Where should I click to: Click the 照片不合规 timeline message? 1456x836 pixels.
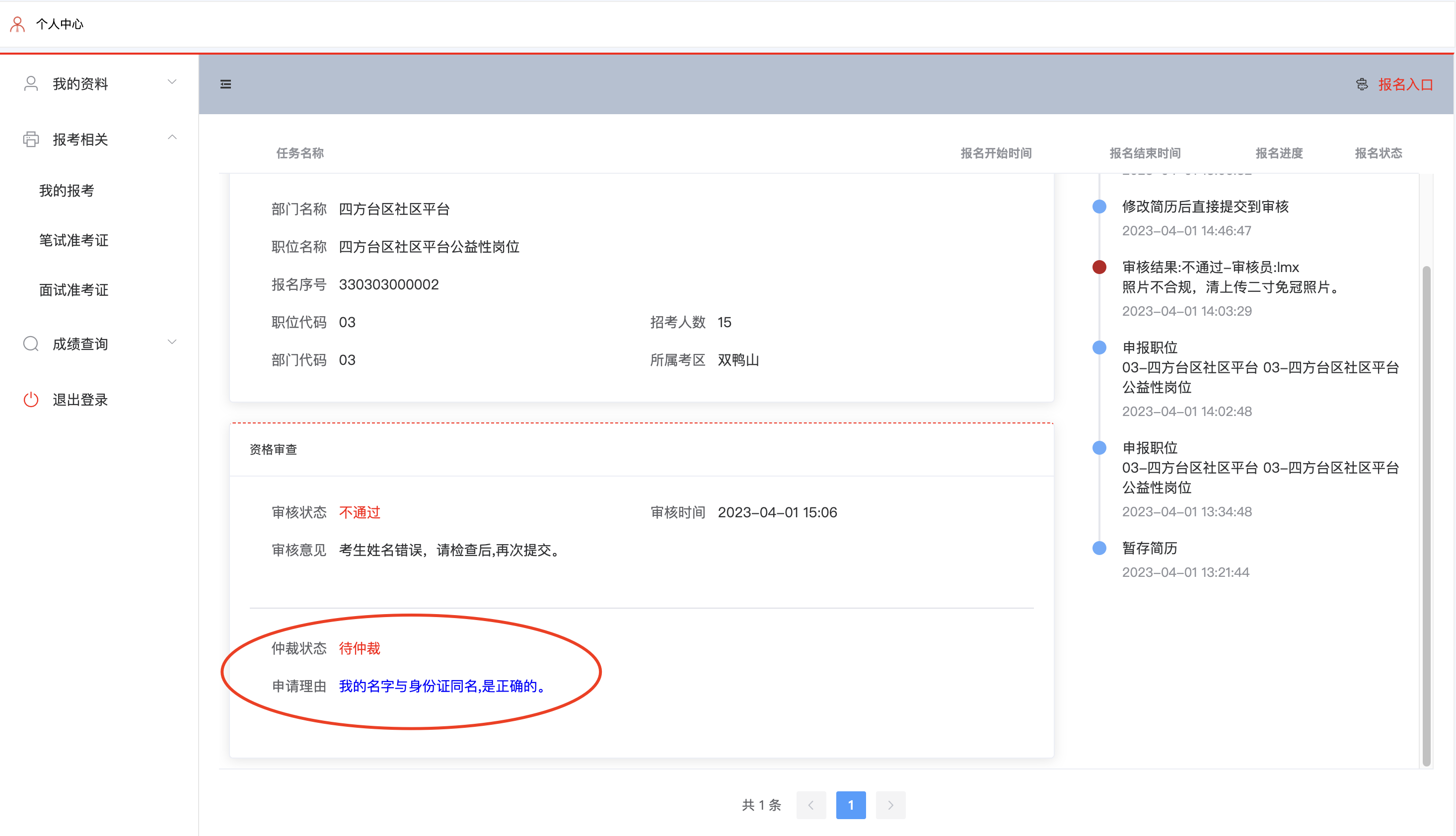coord(1232,287)
